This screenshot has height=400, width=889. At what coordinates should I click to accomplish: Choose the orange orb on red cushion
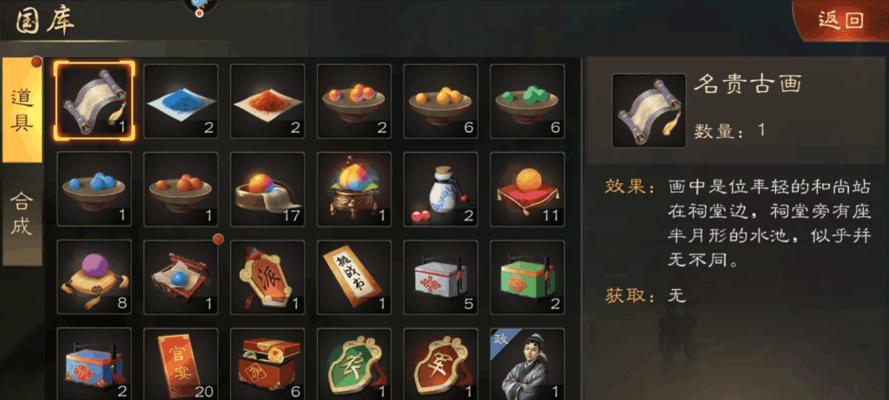527,189
